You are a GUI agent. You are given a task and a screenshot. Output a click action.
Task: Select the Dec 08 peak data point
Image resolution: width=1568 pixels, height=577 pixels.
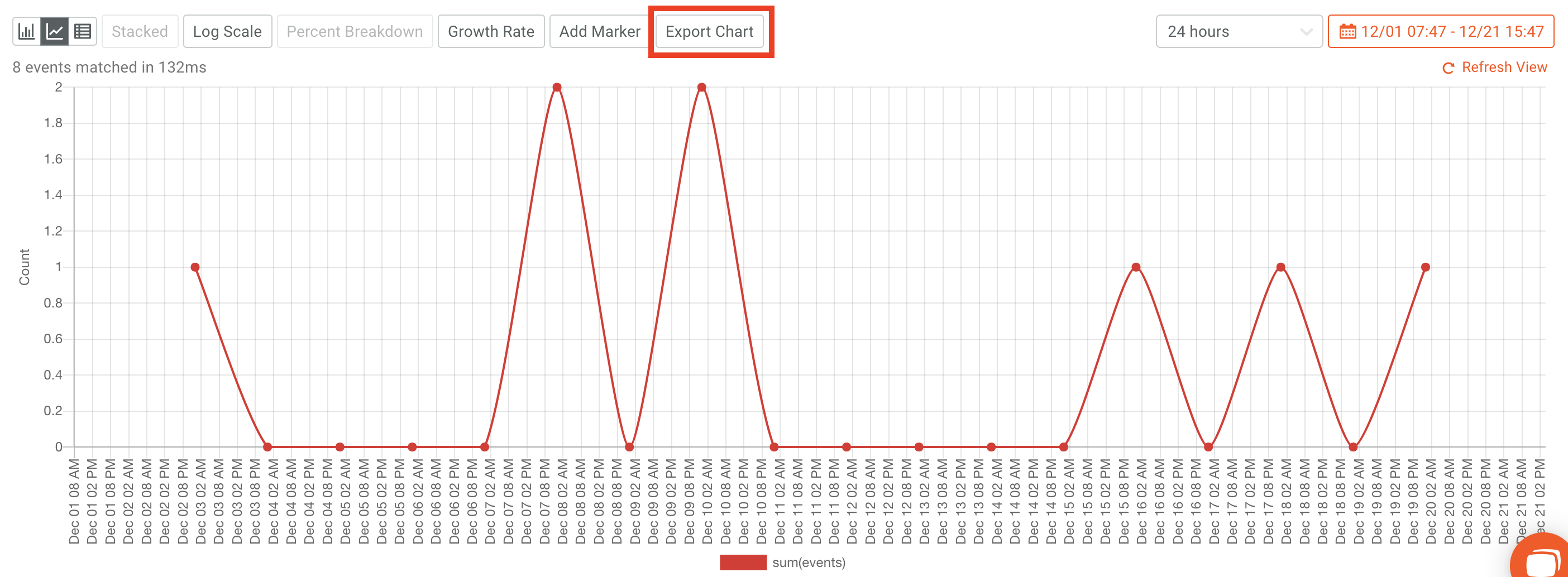[x=556, y=87]
